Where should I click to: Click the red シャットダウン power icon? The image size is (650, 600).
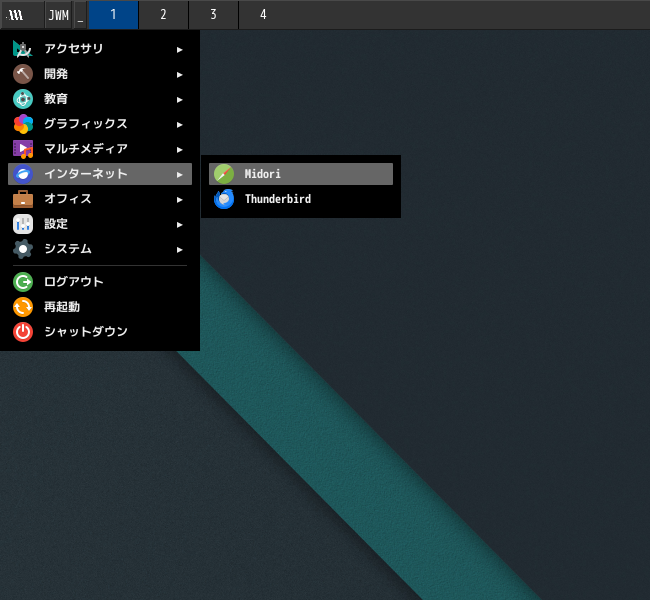pyautogui.click(x=23, y=332)
